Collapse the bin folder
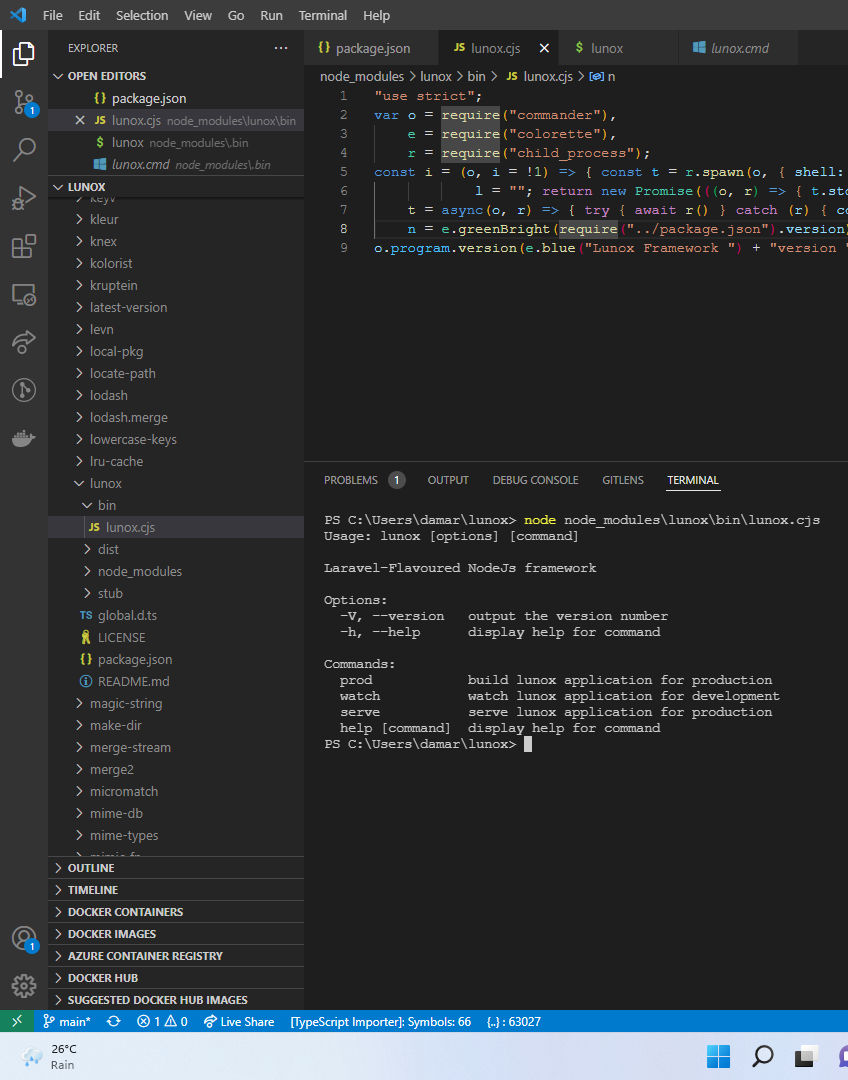This screenshot has width=848, height=1080. click(176, 506)
